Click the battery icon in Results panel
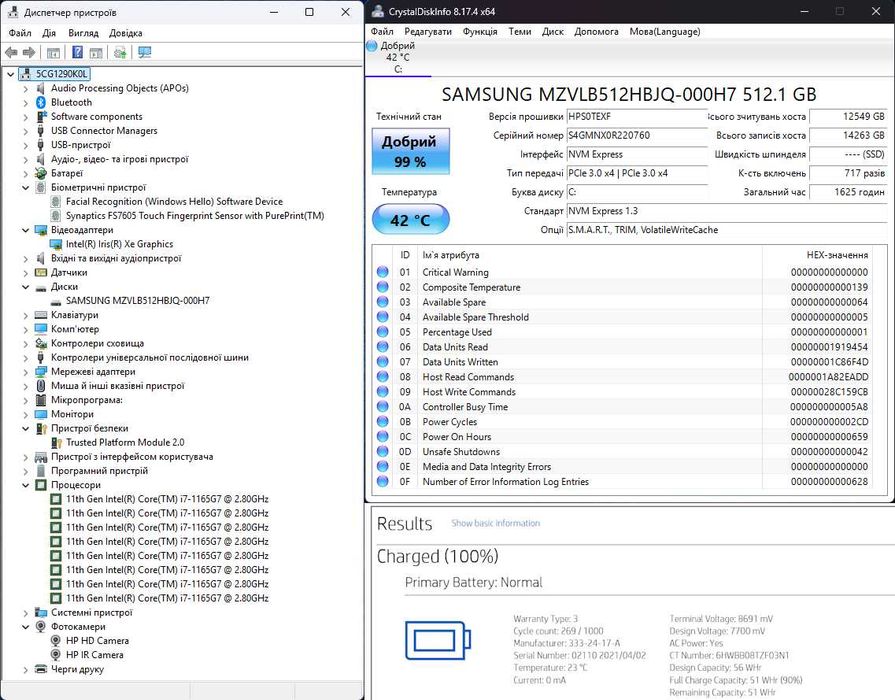 click(x=438, y=640)
